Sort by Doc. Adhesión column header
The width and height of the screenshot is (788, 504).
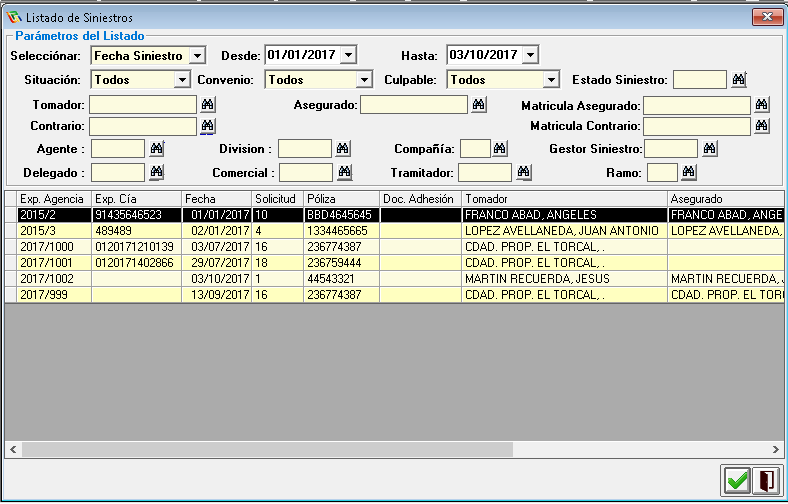point(421,199)
